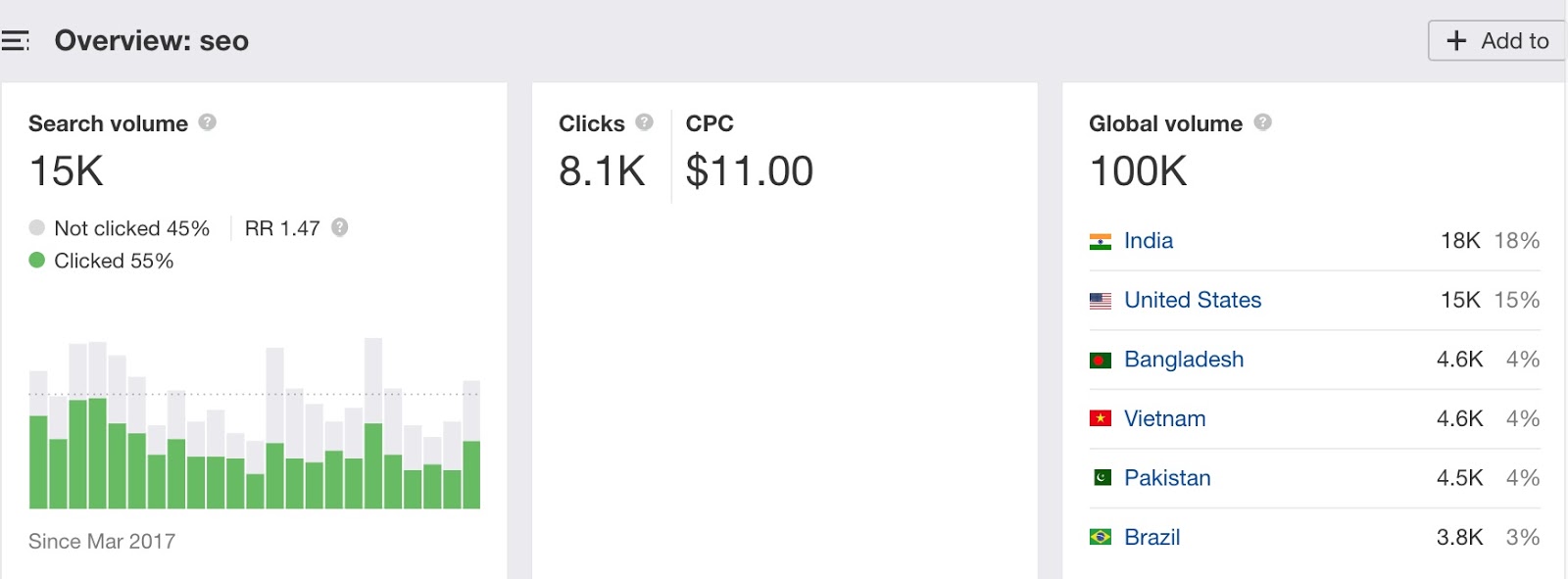This screenshot has width=1568, height=579.
Task: Click the green Clicked 55% legend dot
Action: tap(37, 261)
